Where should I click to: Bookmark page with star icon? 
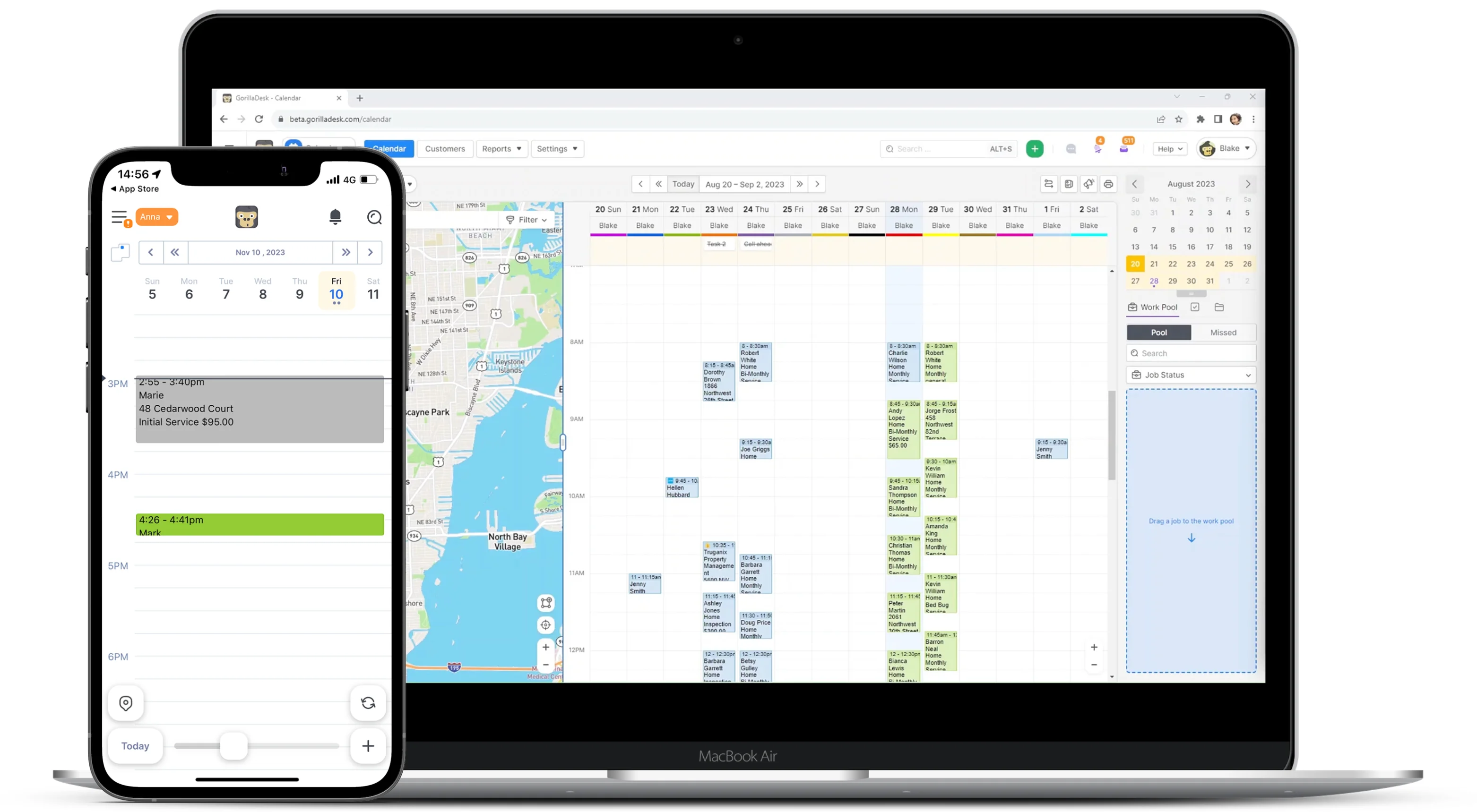(1178, 119)
